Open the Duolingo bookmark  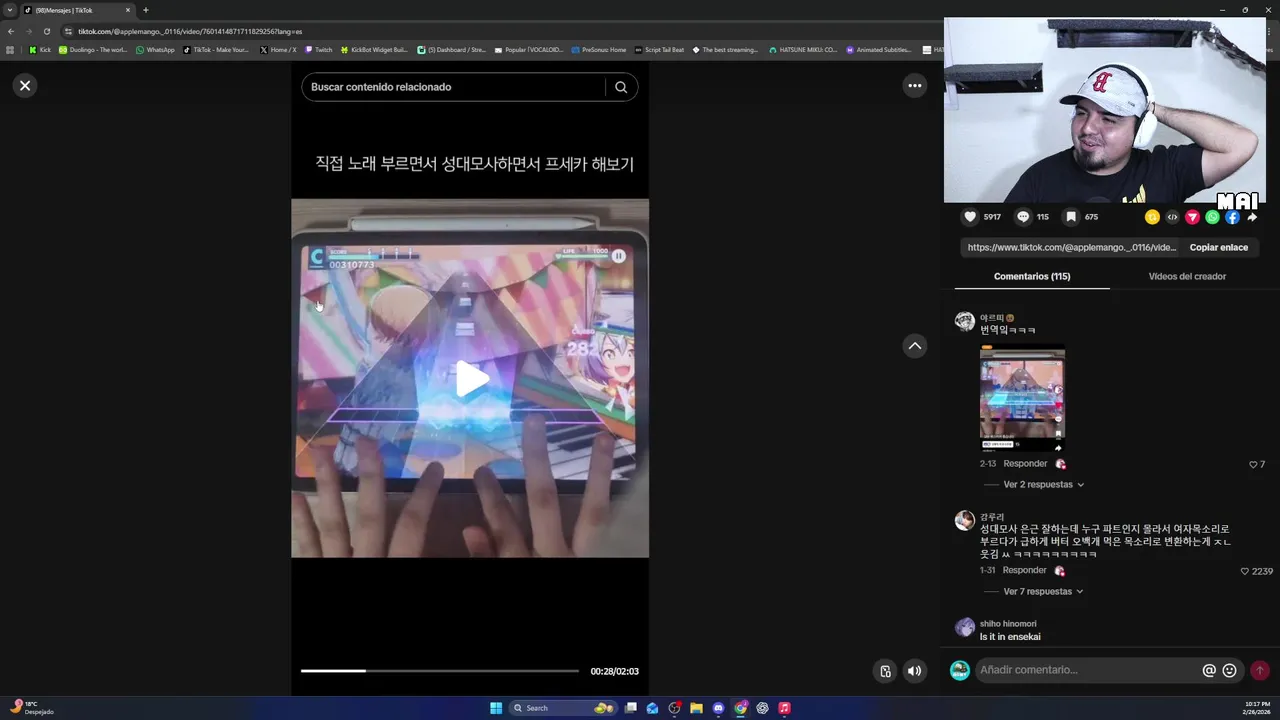click(x=93, y=50)
